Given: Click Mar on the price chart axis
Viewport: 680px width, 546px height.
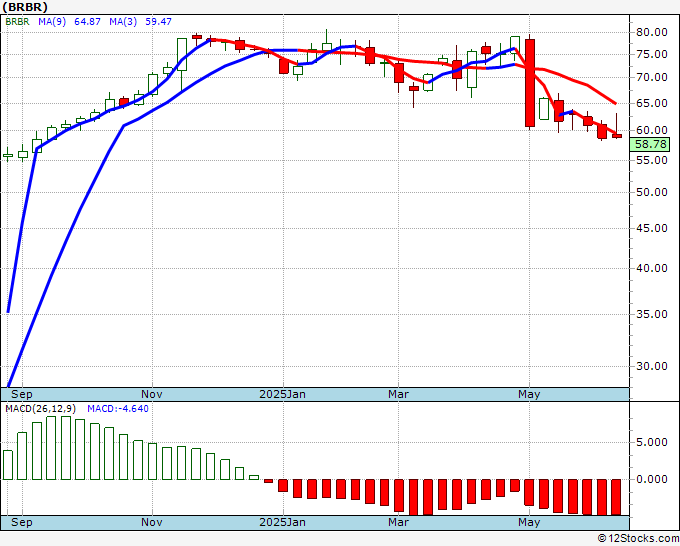Looking at the screenshot, I should pos(398,394).
